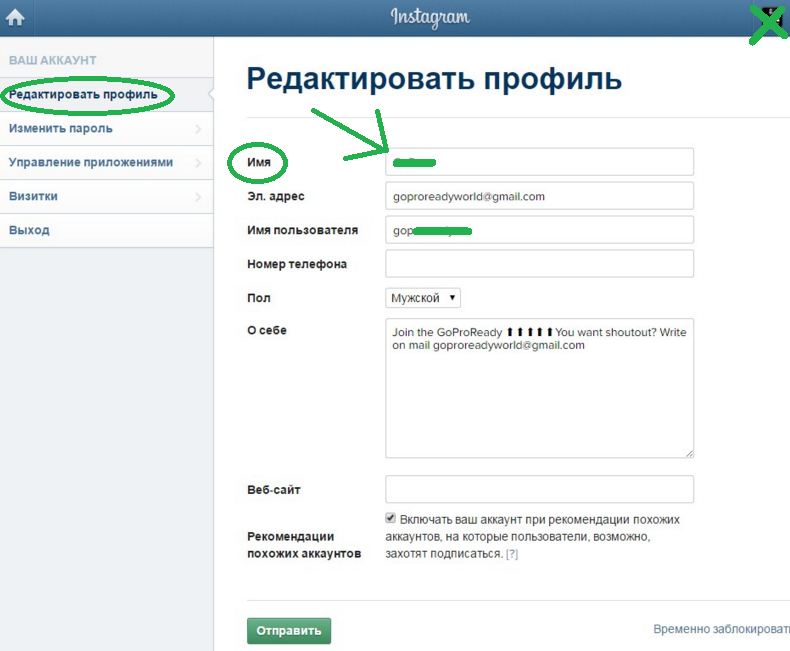The image size is (790, 651).
Task: Focus the О себе bio text area
Action: pos(539,388)
